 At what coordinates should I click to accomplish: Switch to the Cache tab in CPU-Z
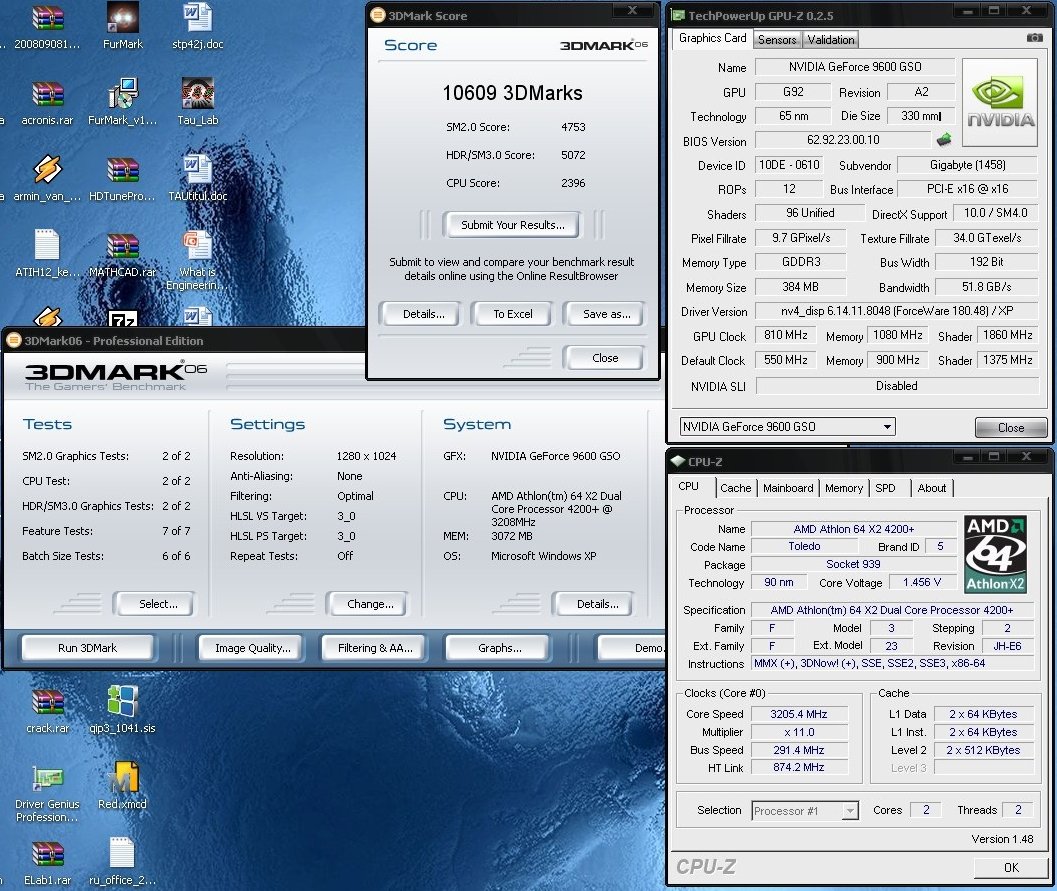pos(735,488)
